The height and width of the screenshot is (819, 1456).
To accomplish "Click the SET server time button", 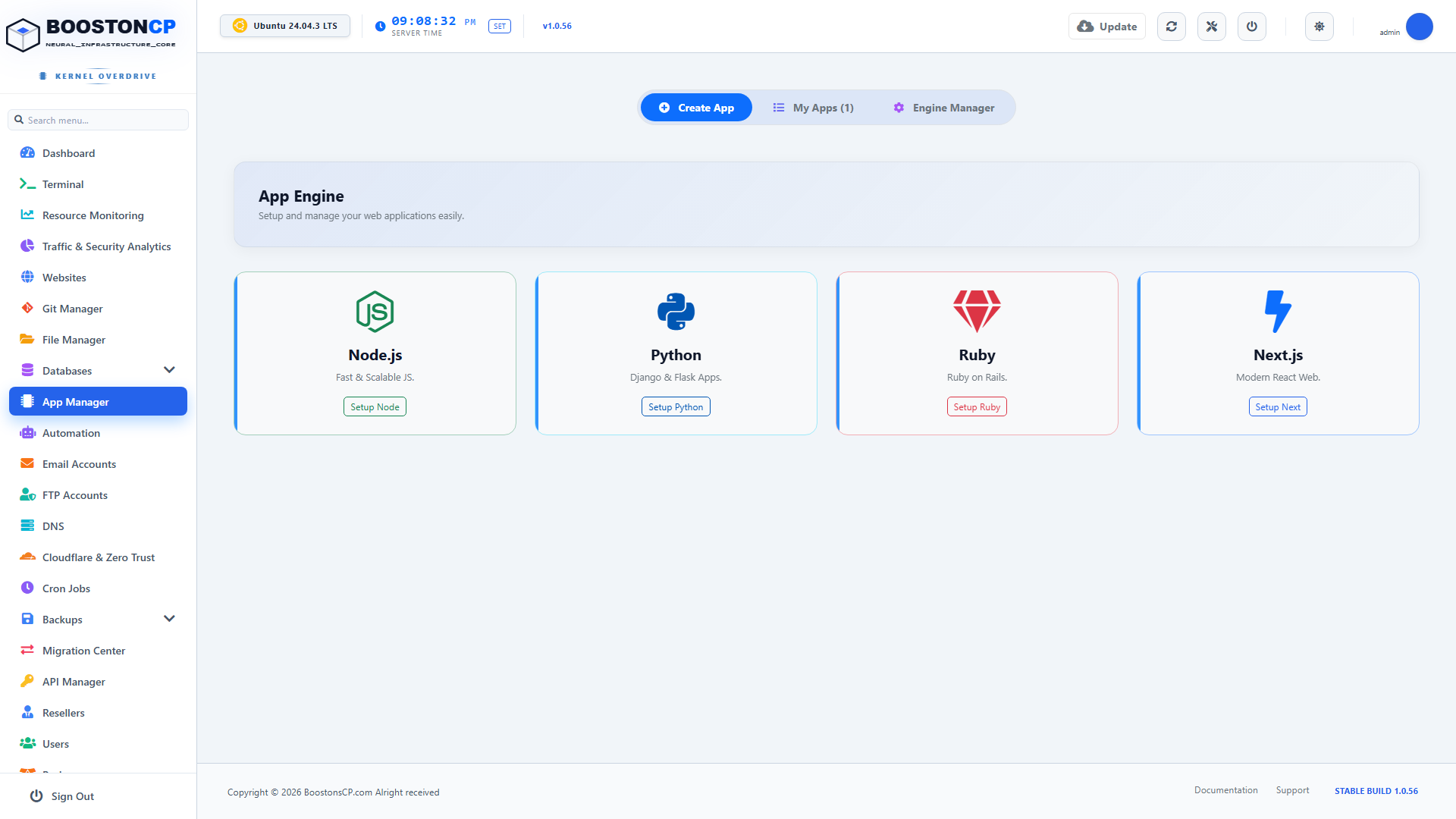I will [500, 27].
